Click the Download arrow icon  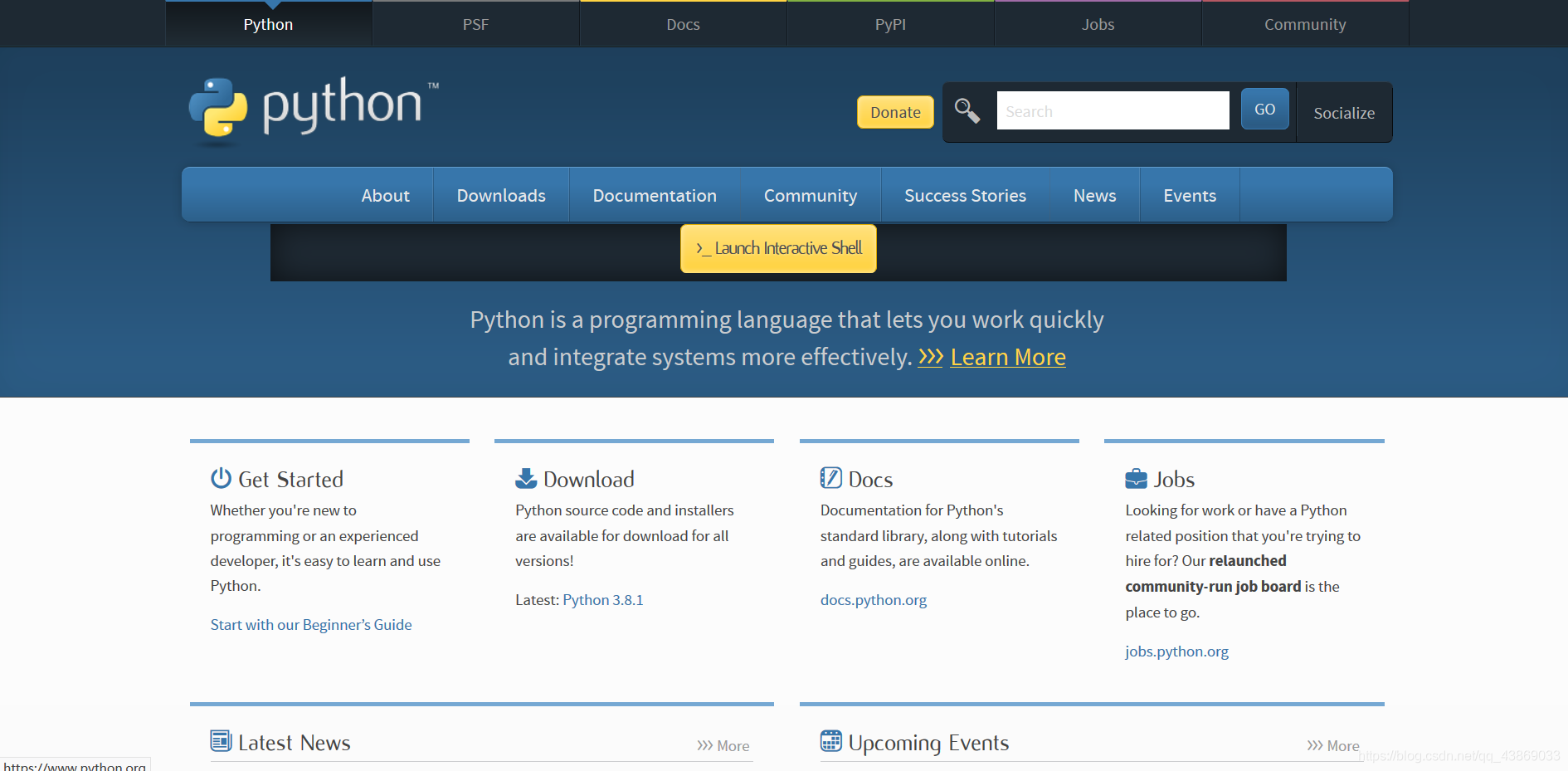click(x=525, y=477)
